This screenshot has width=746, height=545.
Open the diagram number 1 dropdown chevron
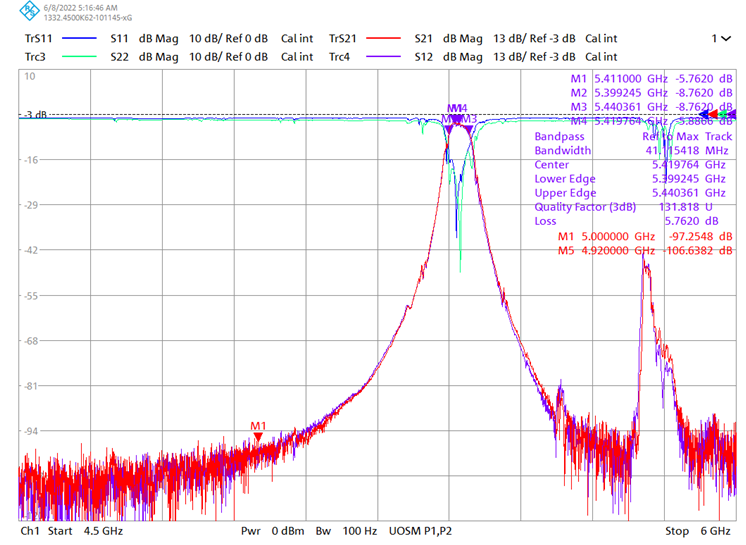pos(726,39)
